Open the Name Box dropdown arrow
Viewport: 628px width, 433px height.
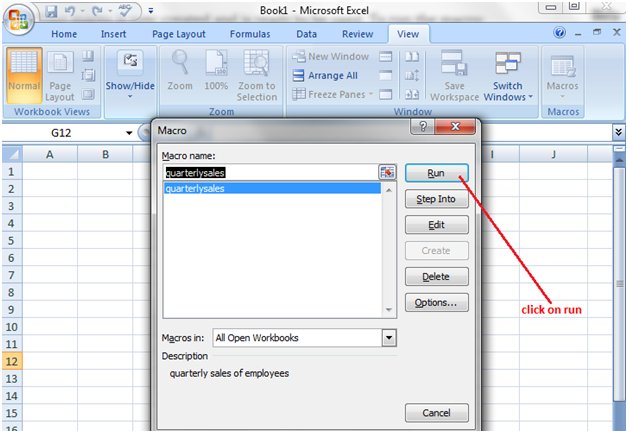pos(129,133)
